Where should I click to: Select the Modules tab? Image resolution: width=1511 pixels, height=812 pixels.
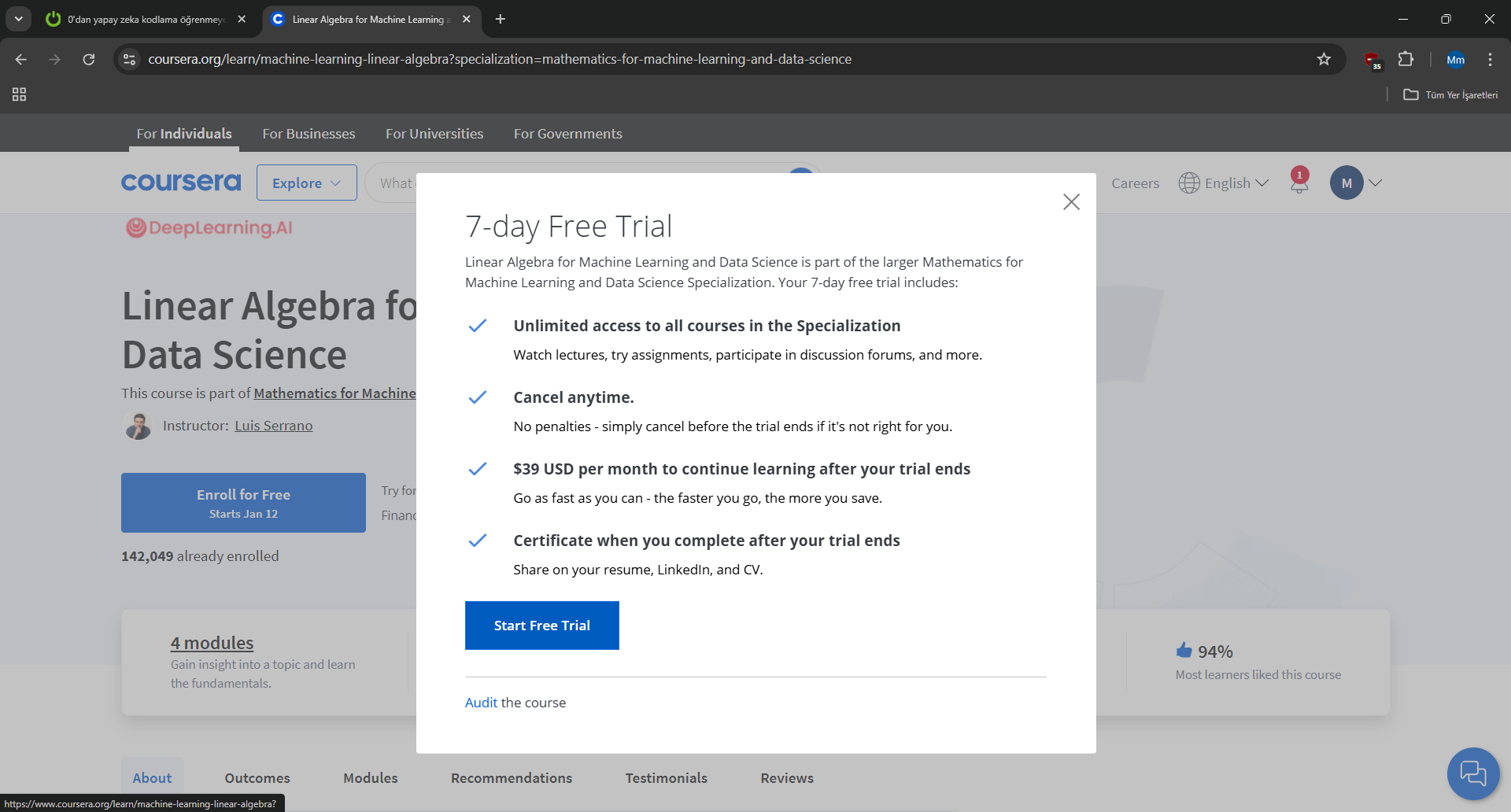[371, 778]
